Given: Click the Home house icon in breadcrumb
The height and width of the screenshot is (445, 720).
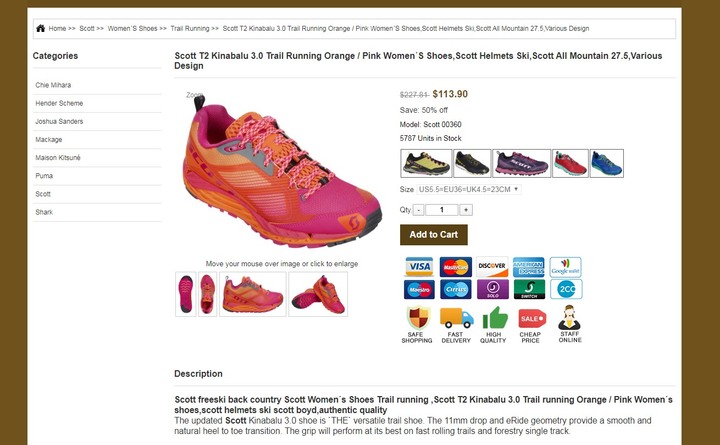Looking at the screenshot, I should [x=40, y=28].
